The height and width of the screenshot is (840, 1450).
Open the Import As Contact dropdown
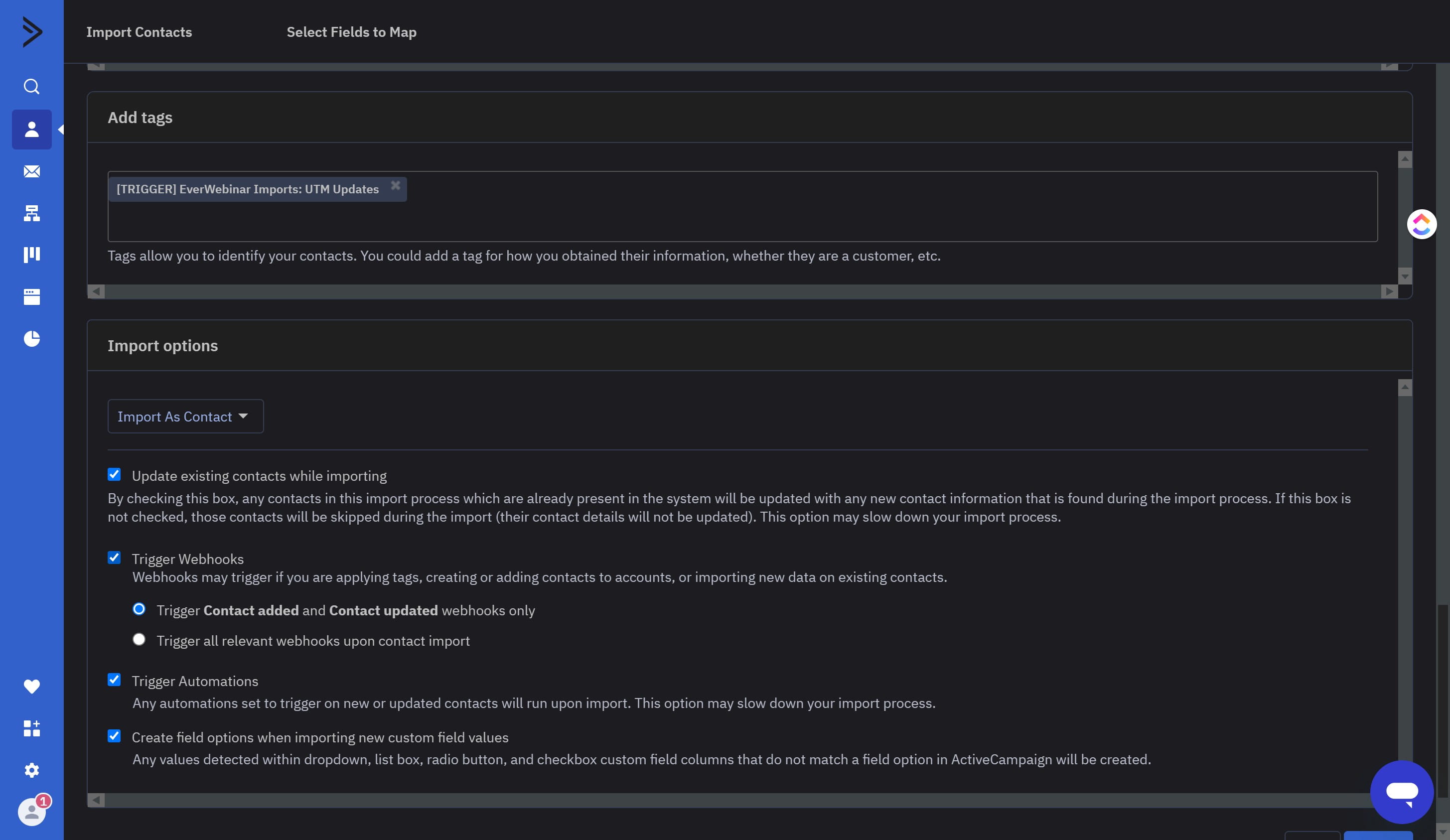click(185, 416)
